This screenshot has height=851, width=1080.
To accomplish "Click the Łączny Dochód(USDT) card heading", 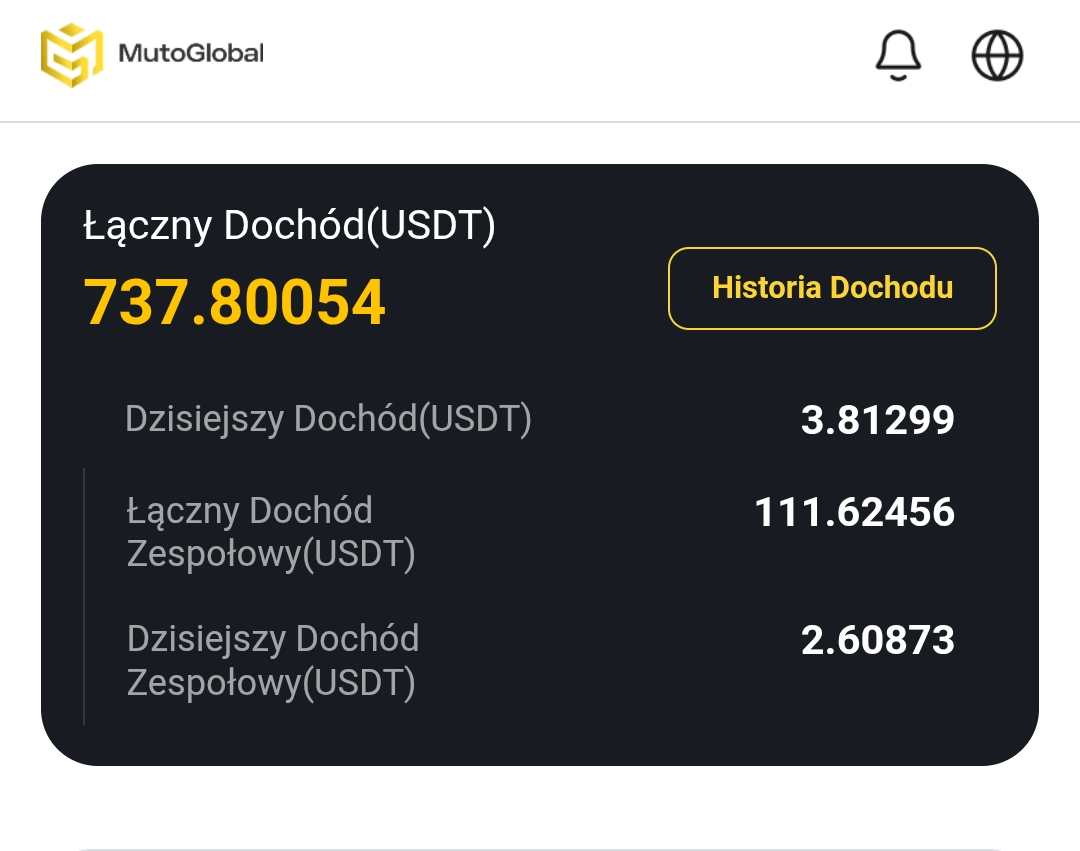I will coord(289,226).
